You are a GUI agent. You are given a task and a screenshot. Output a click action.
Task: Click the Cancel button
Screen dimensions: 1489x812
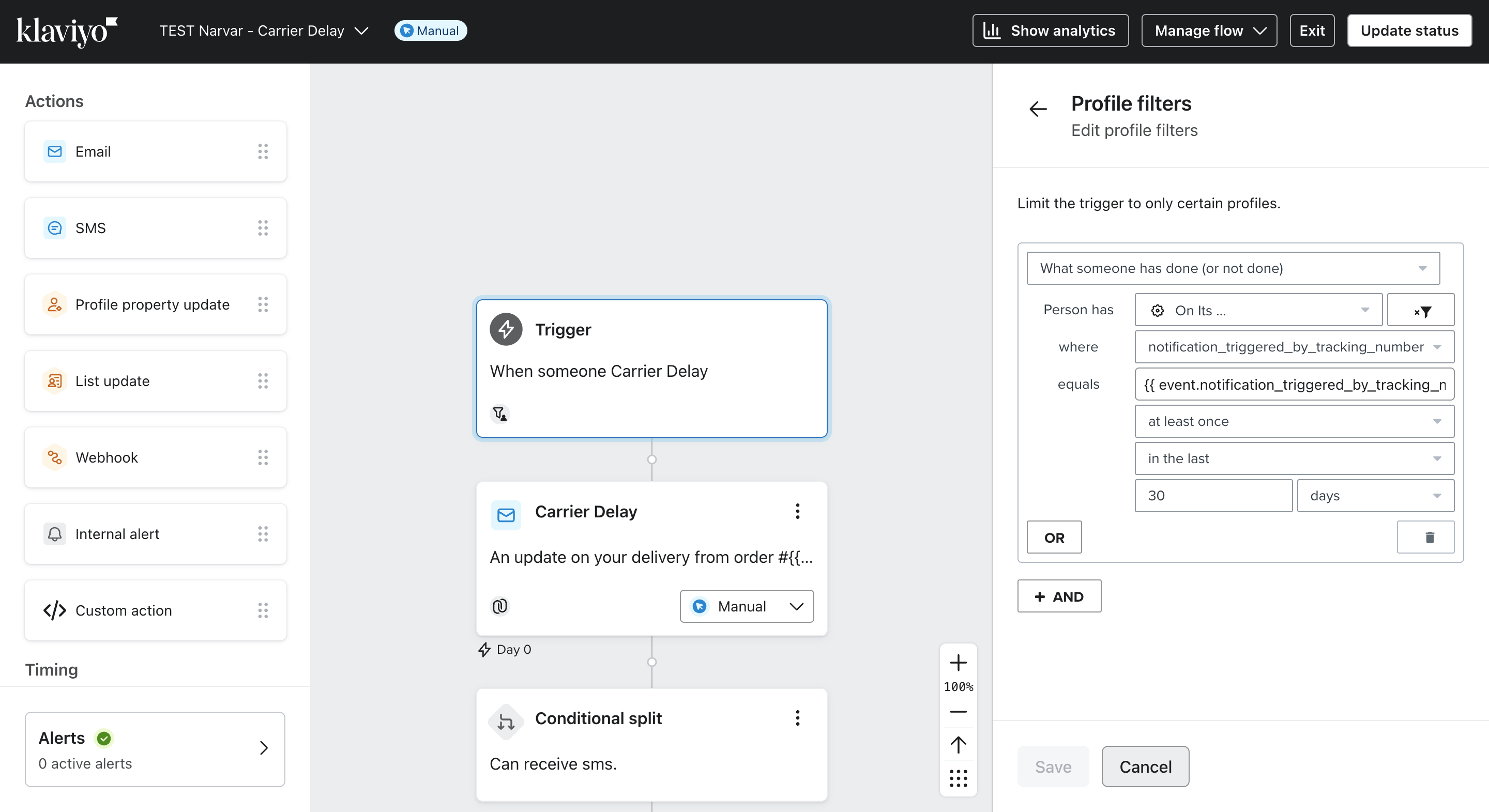tap(1145, 767)
